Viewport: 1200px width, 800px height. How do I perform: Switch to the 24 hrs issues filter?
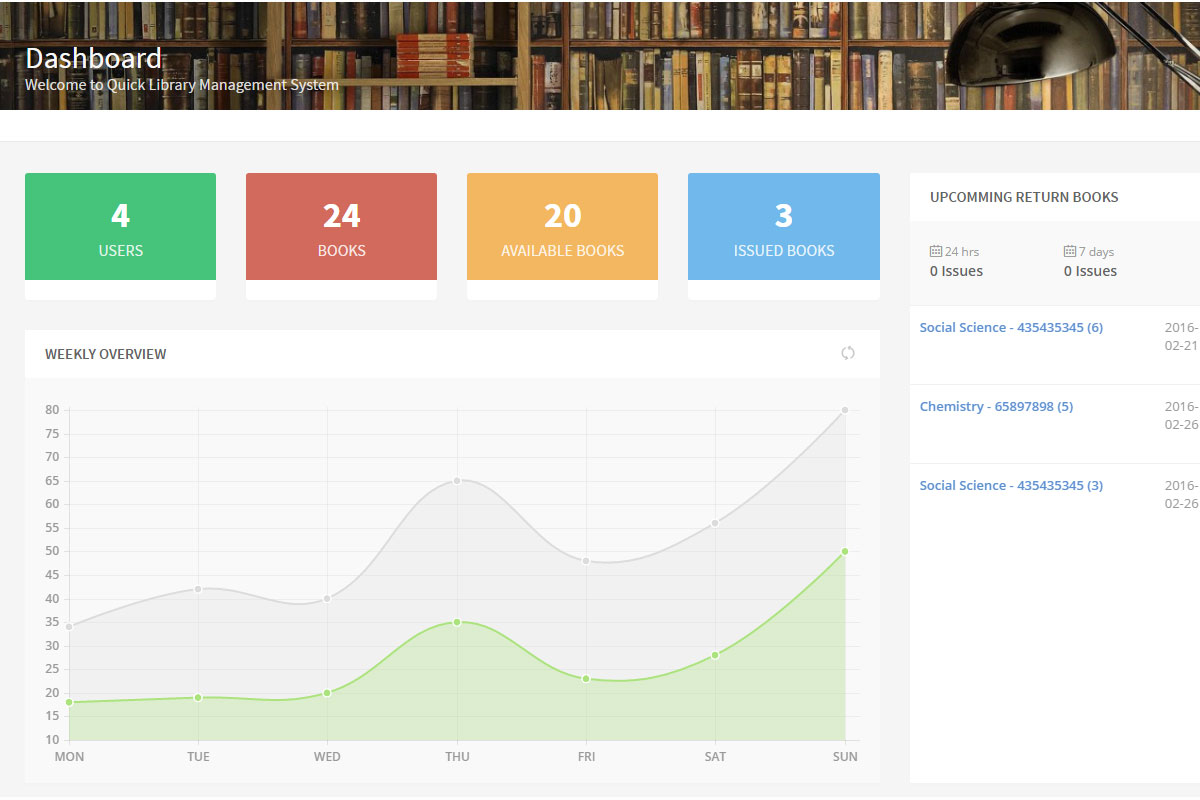click(x=956, y=262)
